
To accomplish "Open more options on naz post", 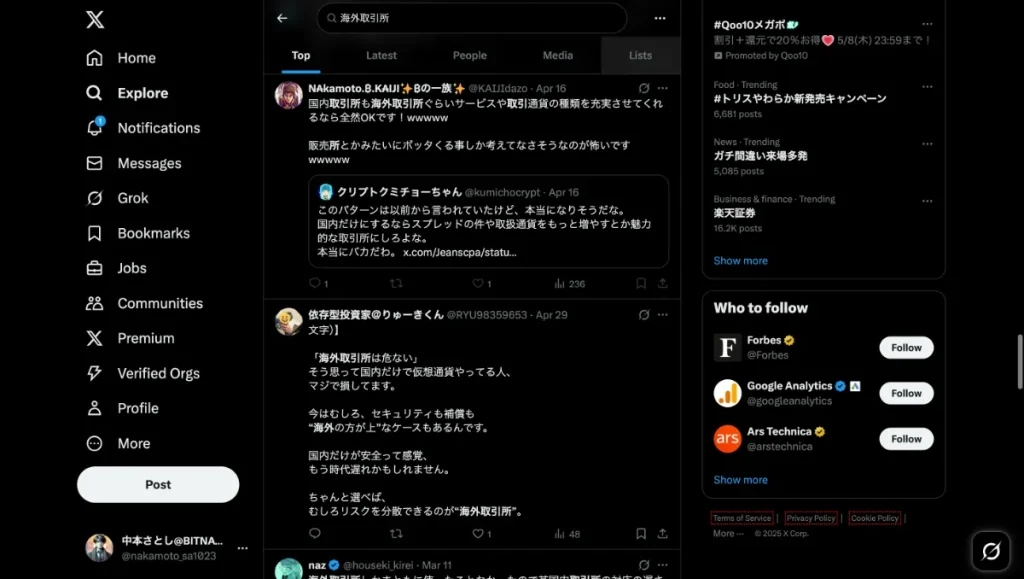I will (x=663, y=565).
